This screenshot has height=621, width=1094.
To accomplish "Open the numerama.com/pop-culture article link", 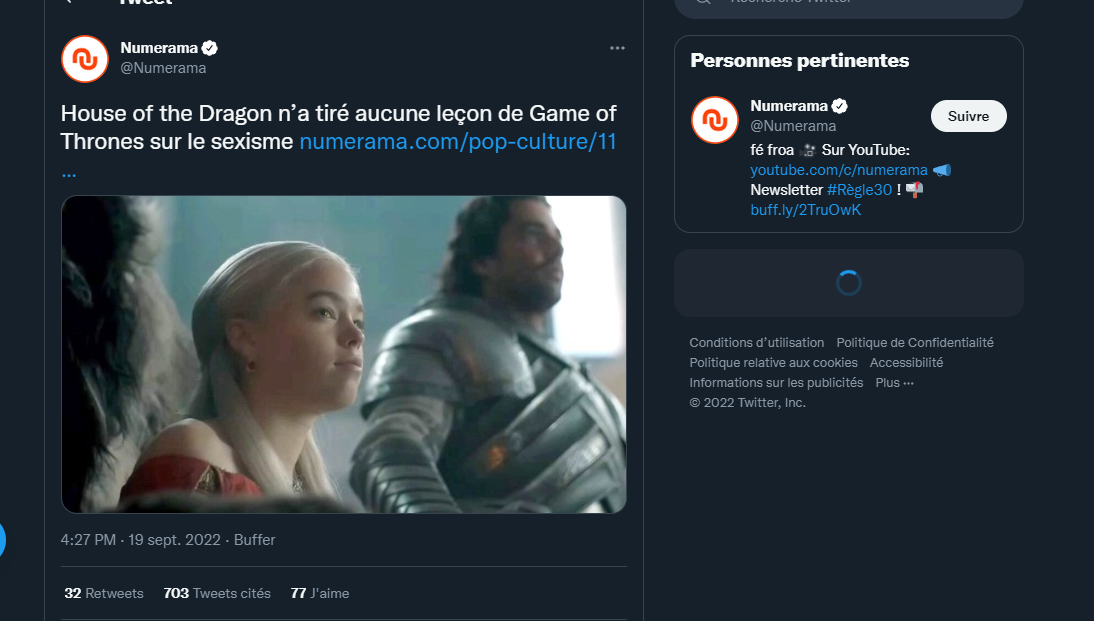I will 458,142.
